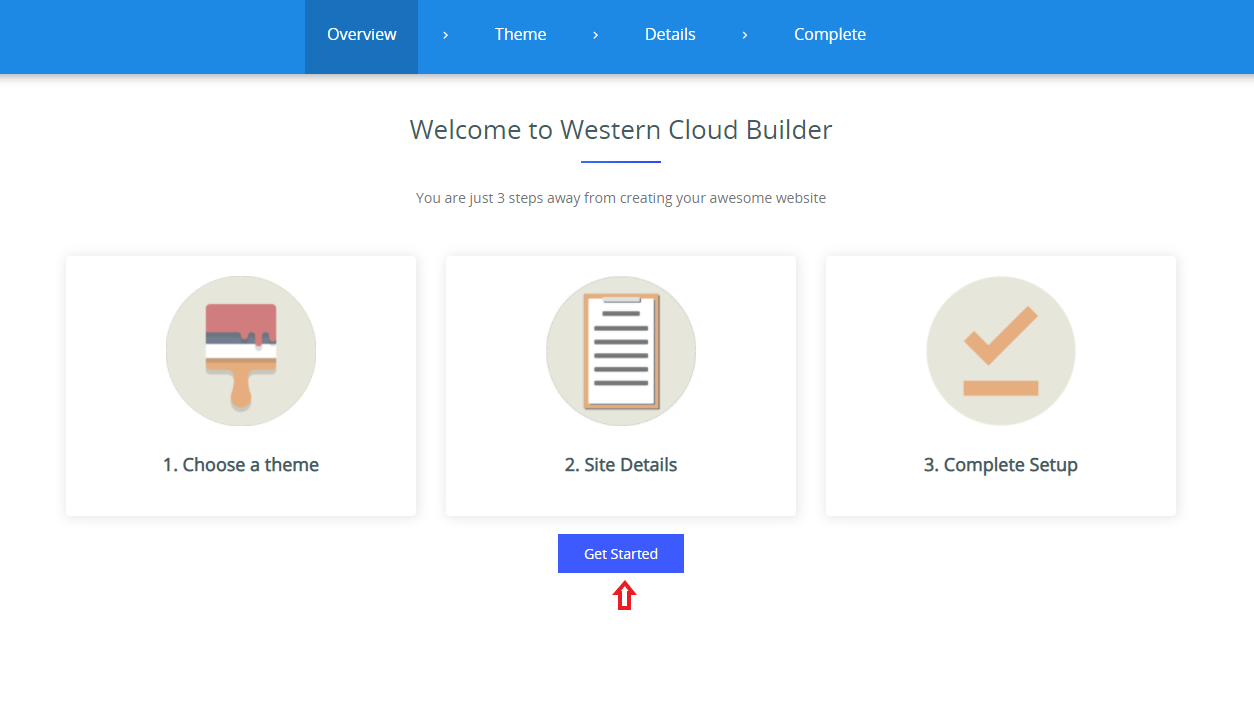Click the chevron between Theme and Details
The height and width of the screenshot is (721, 1254).
coord(595,35)
